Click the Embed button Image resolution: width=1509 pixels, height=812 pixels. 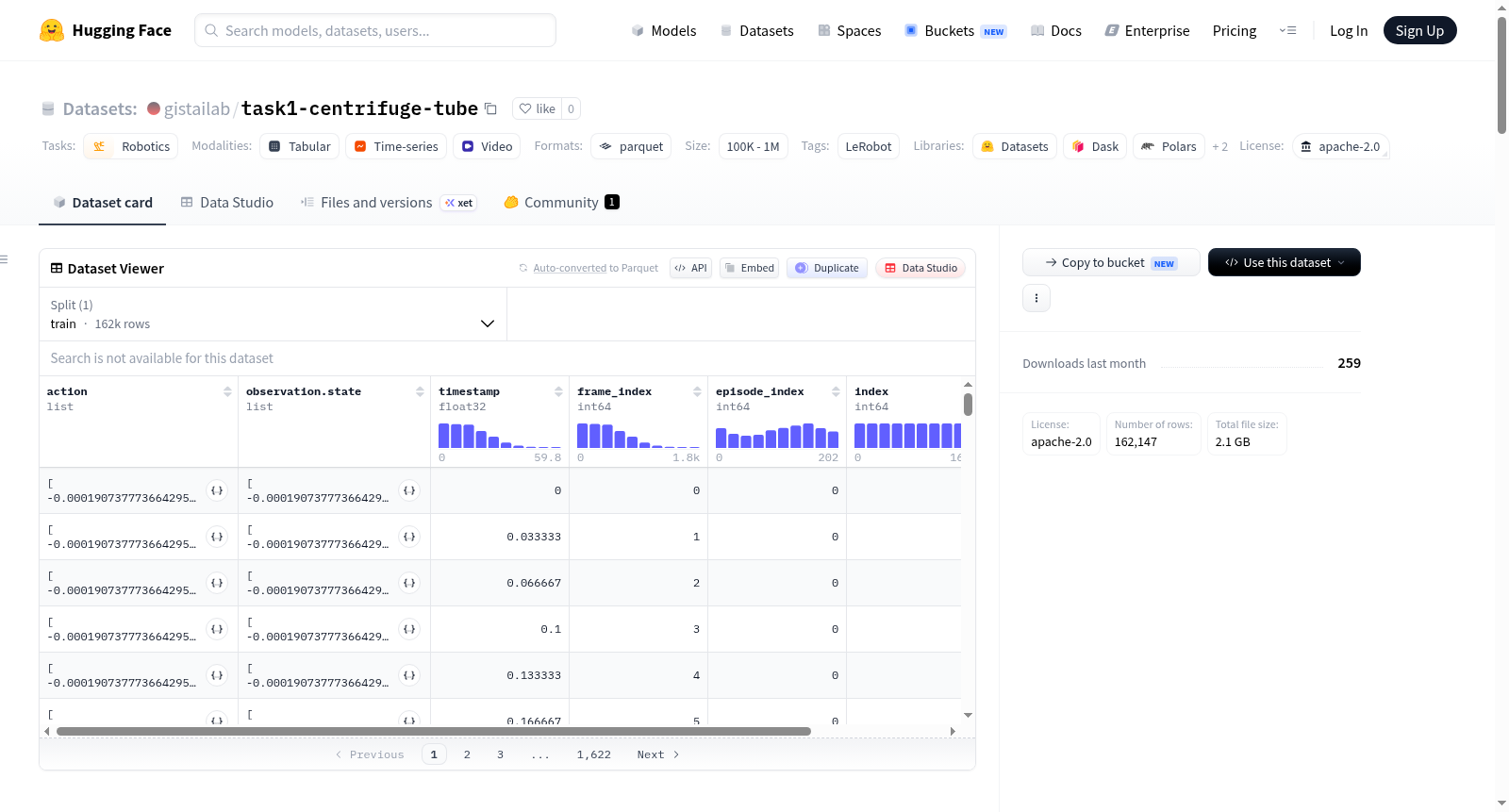point(750,268)
